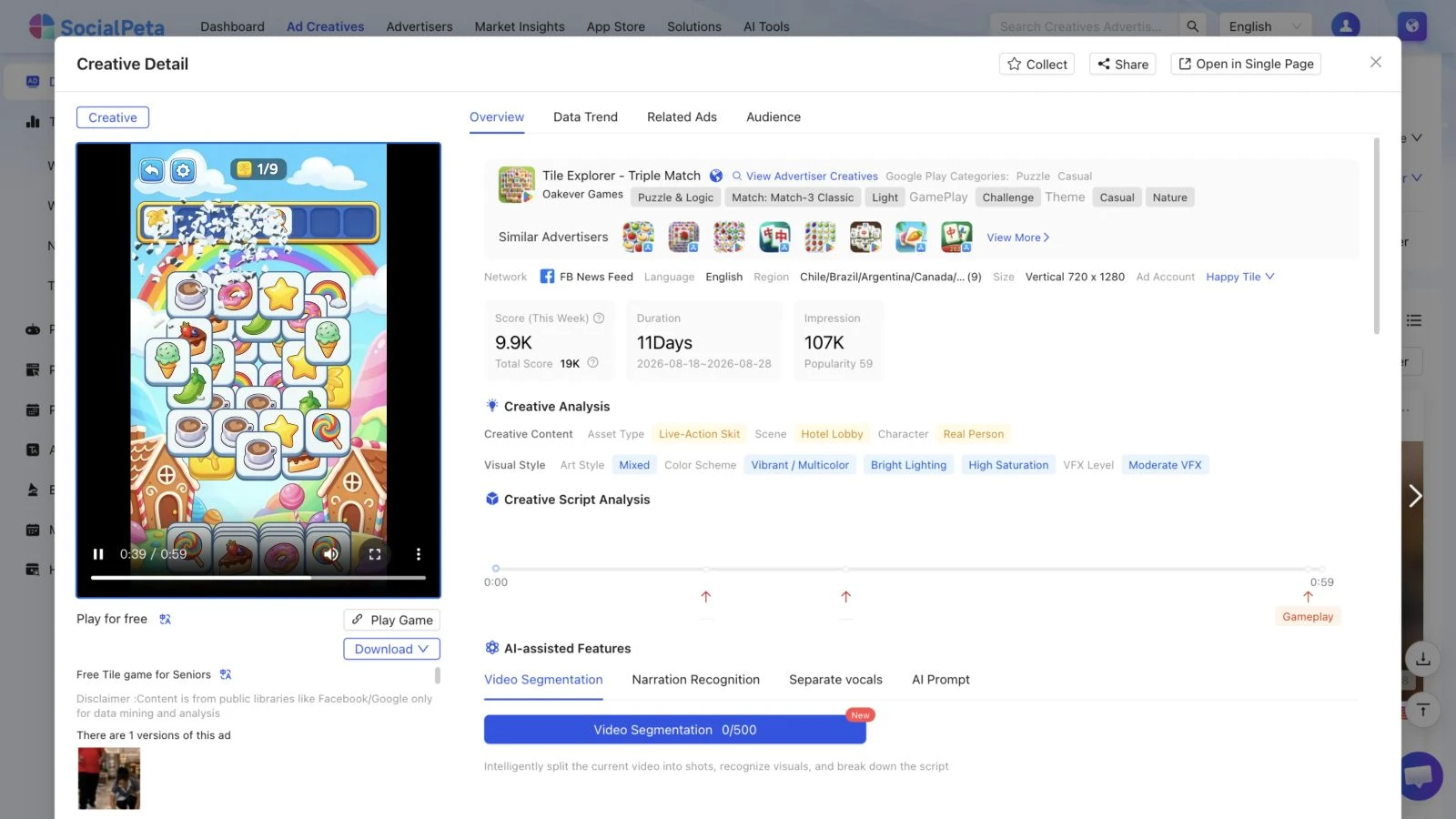Open the English language dropdown
Image resolution: width=1456 pixels, height=819 pixels.
coord(1266,26)
